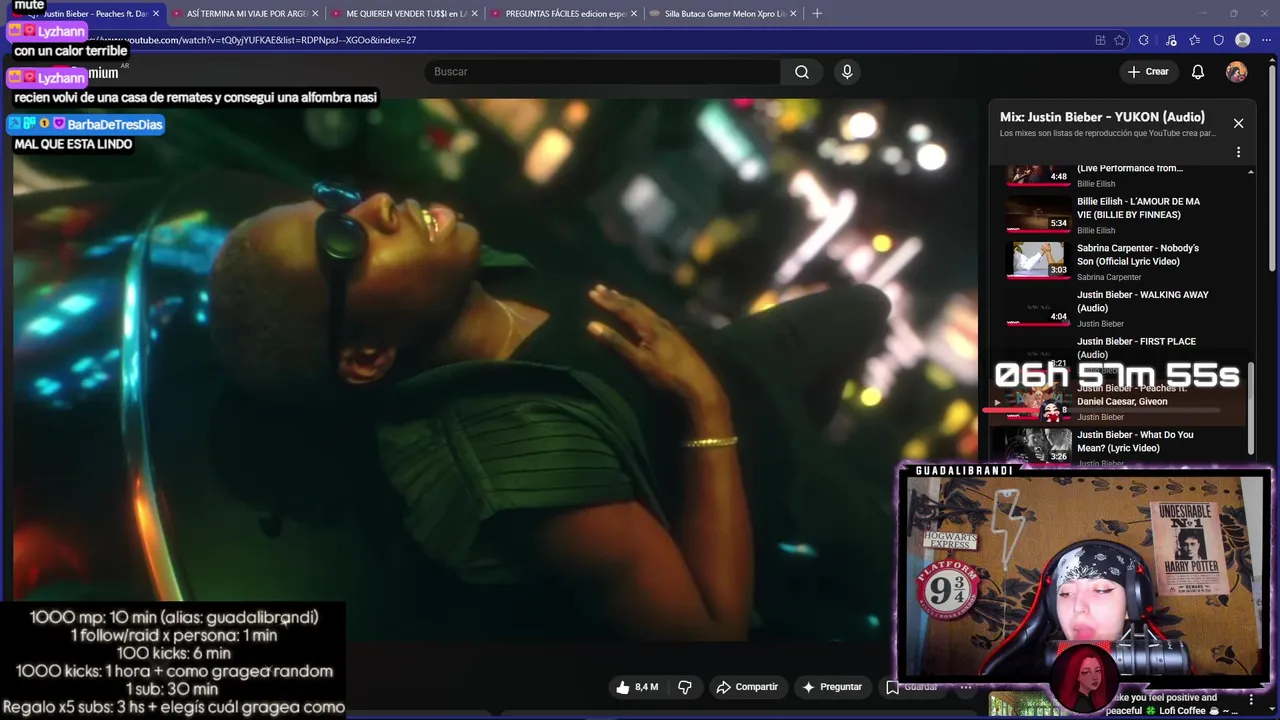Open browser settings three-dots menu

click(1266, 40)
